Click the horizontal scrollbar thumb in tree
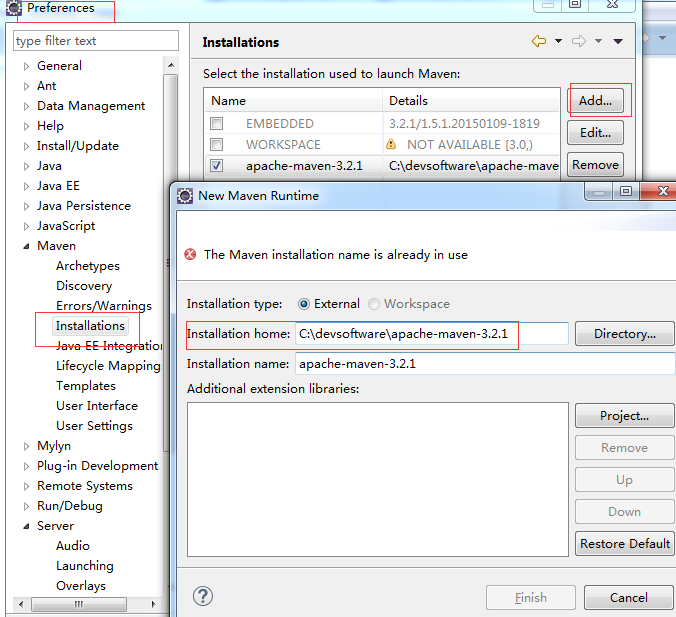 pyautogui.click(x=79, y=604)
